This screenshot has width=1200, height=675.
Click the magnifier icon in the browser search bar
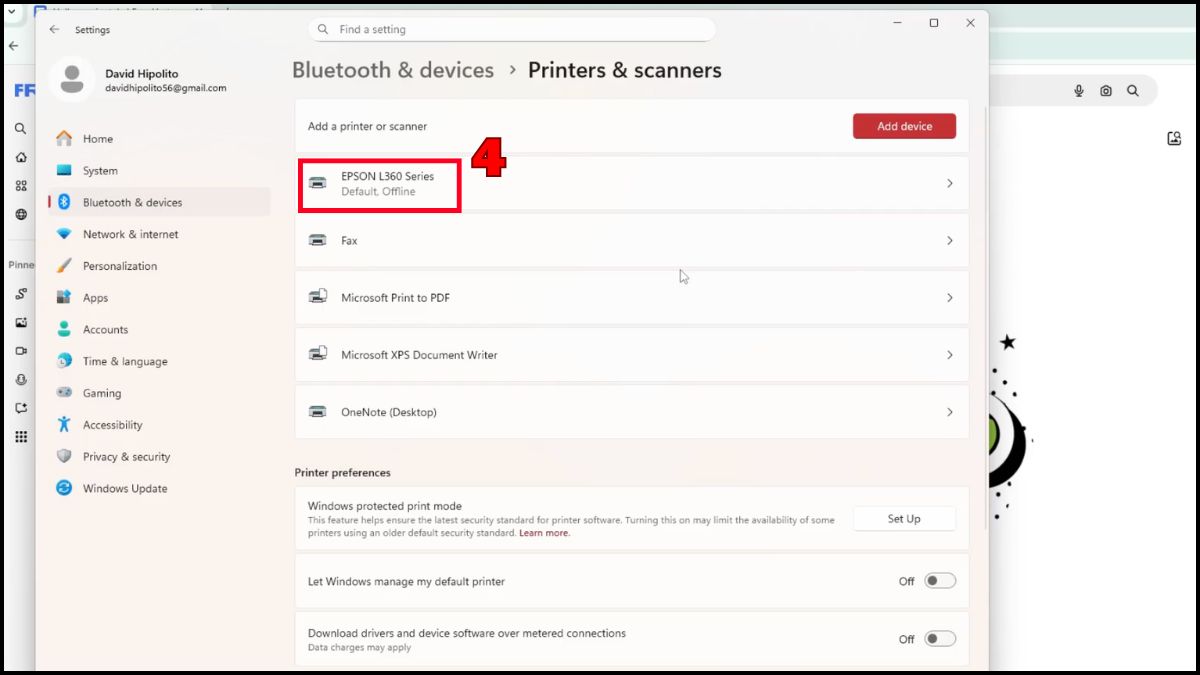coord(1133,91)
